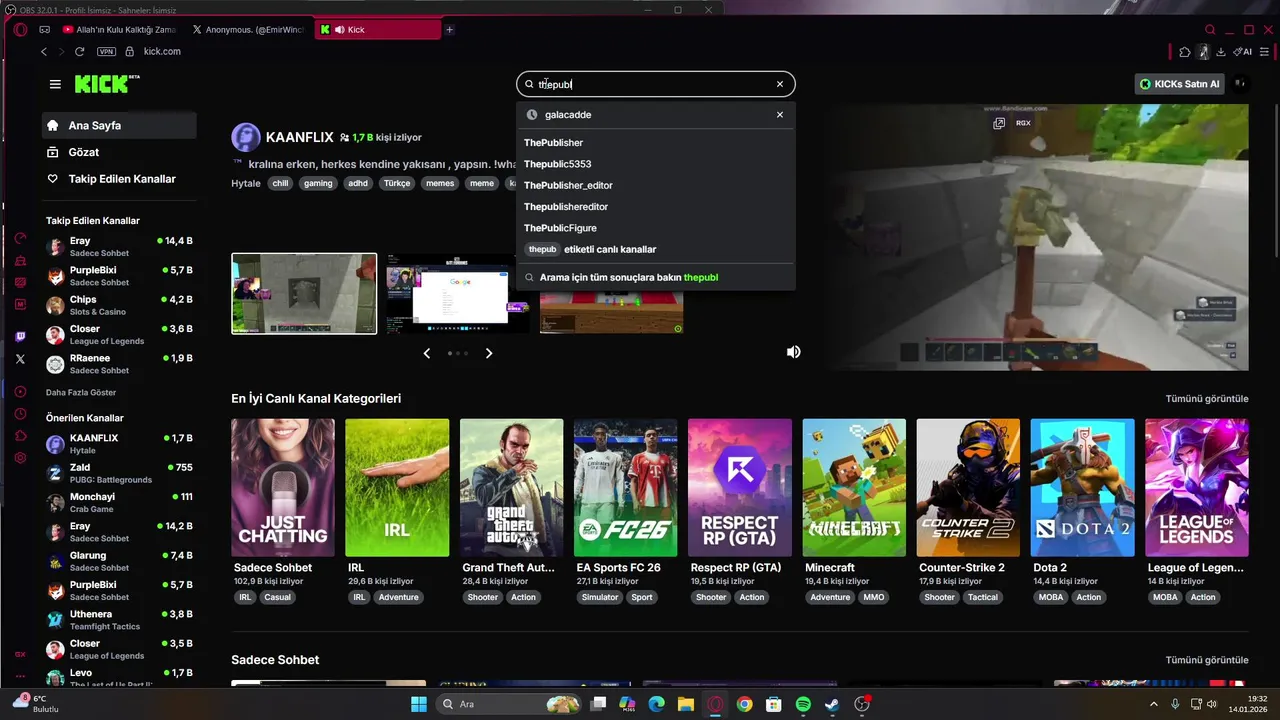
Task: Click KICKs Satın Al button
Action: (1180, 84)
